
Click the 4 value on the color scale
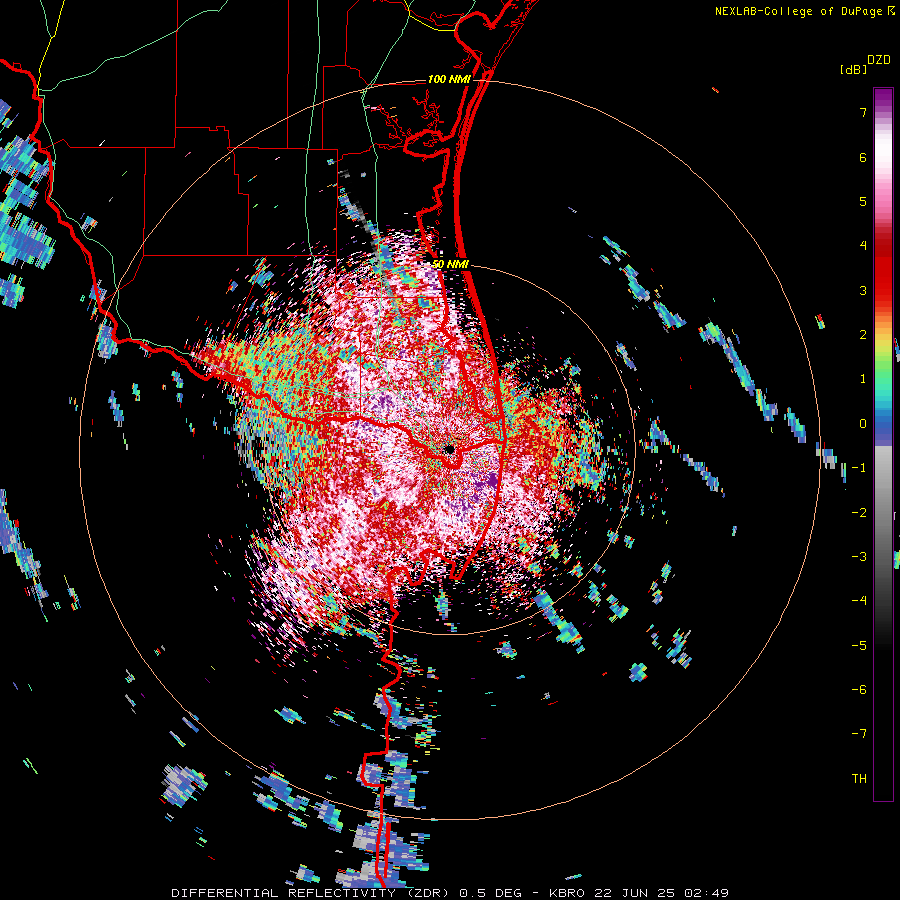click(x=863, y=246)
